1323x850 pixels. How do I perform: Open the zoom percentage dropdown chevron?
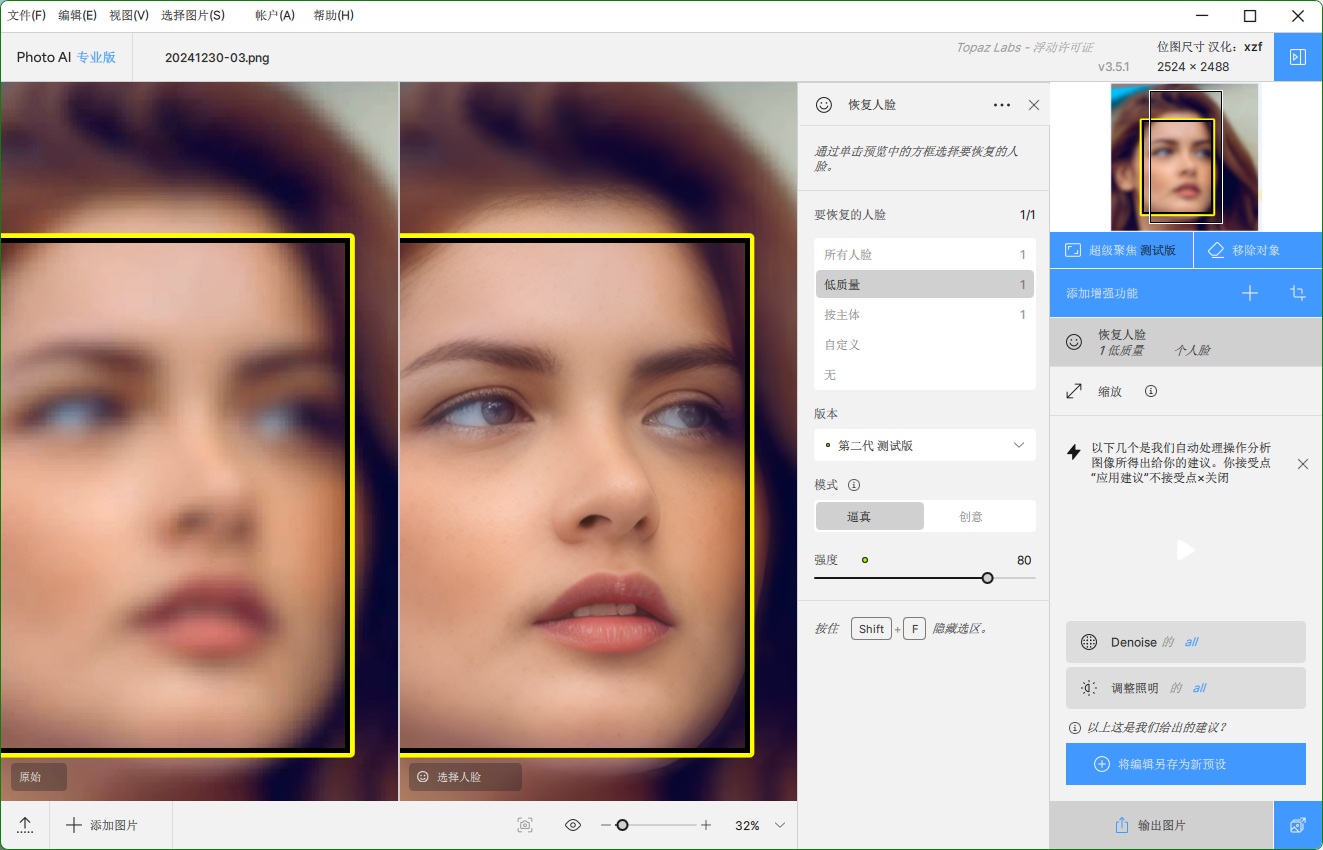click(x=780, y=825)
